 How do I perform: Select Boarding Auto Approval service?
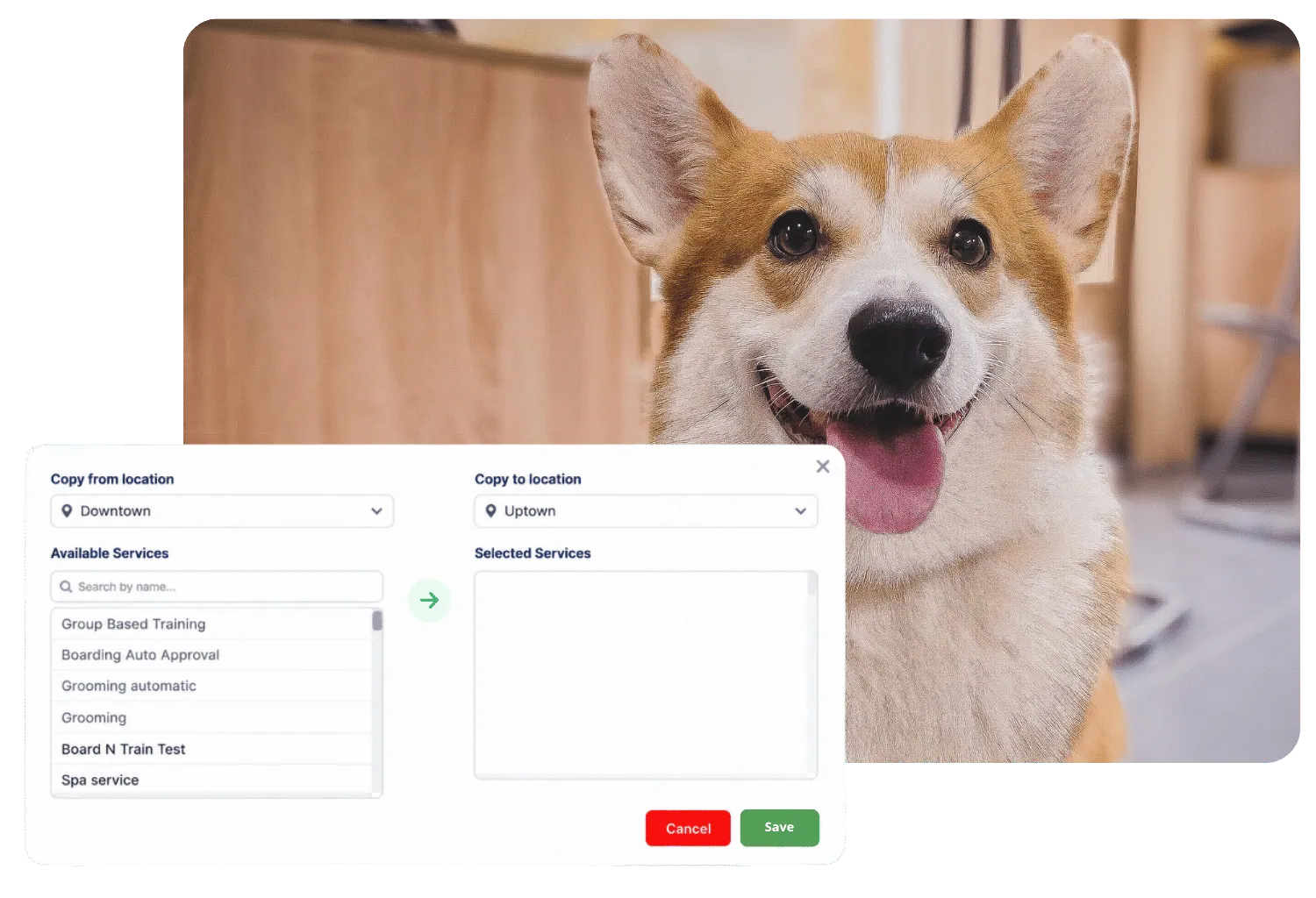tap(211, 655)
